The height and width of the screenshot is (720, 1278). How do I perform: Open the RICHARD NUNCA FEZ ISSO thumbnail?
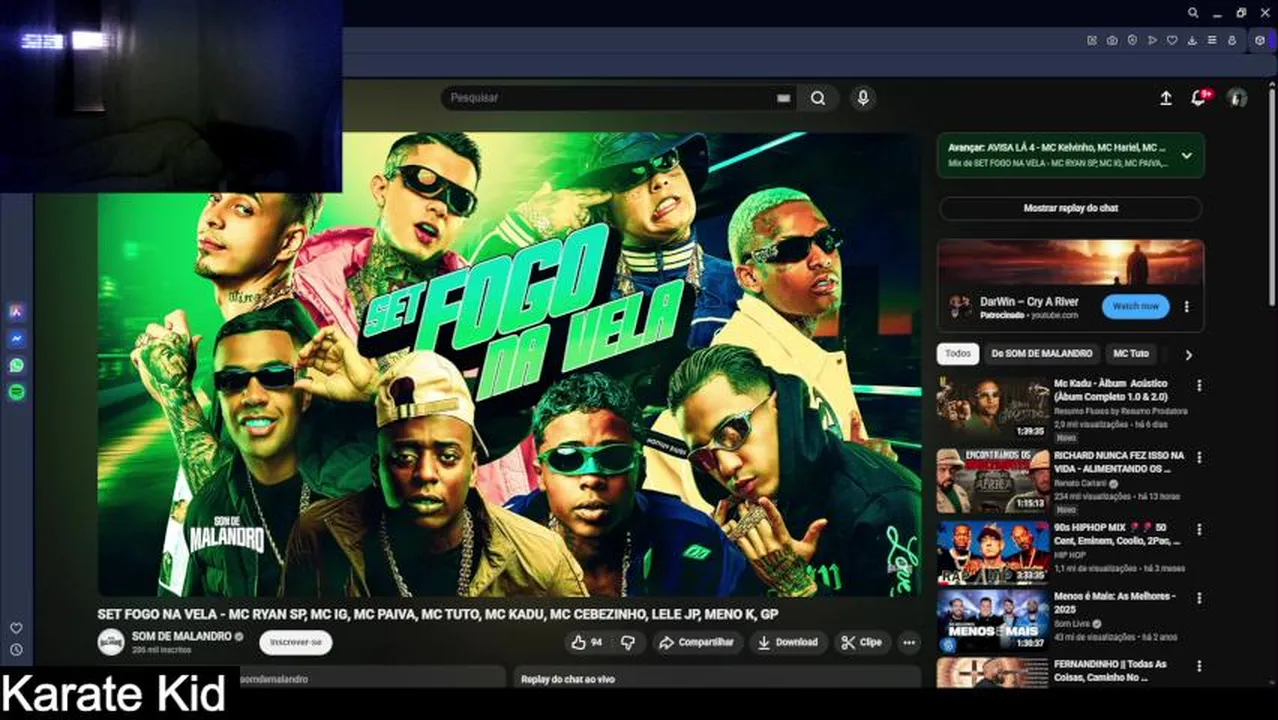(993, 480)
